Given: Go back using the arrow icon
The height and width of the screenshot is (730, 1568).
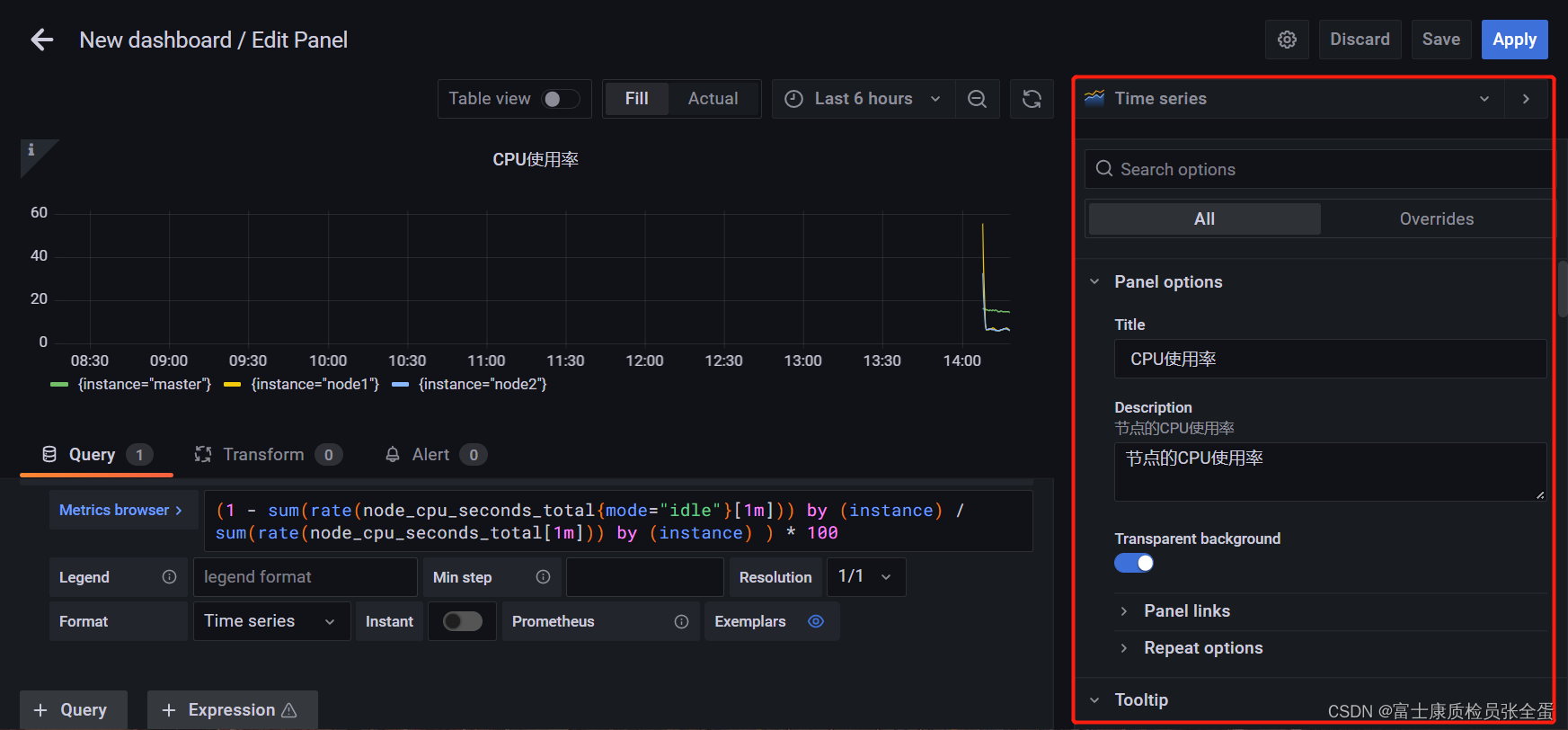Looking at the screenshot, I should 42,40.
